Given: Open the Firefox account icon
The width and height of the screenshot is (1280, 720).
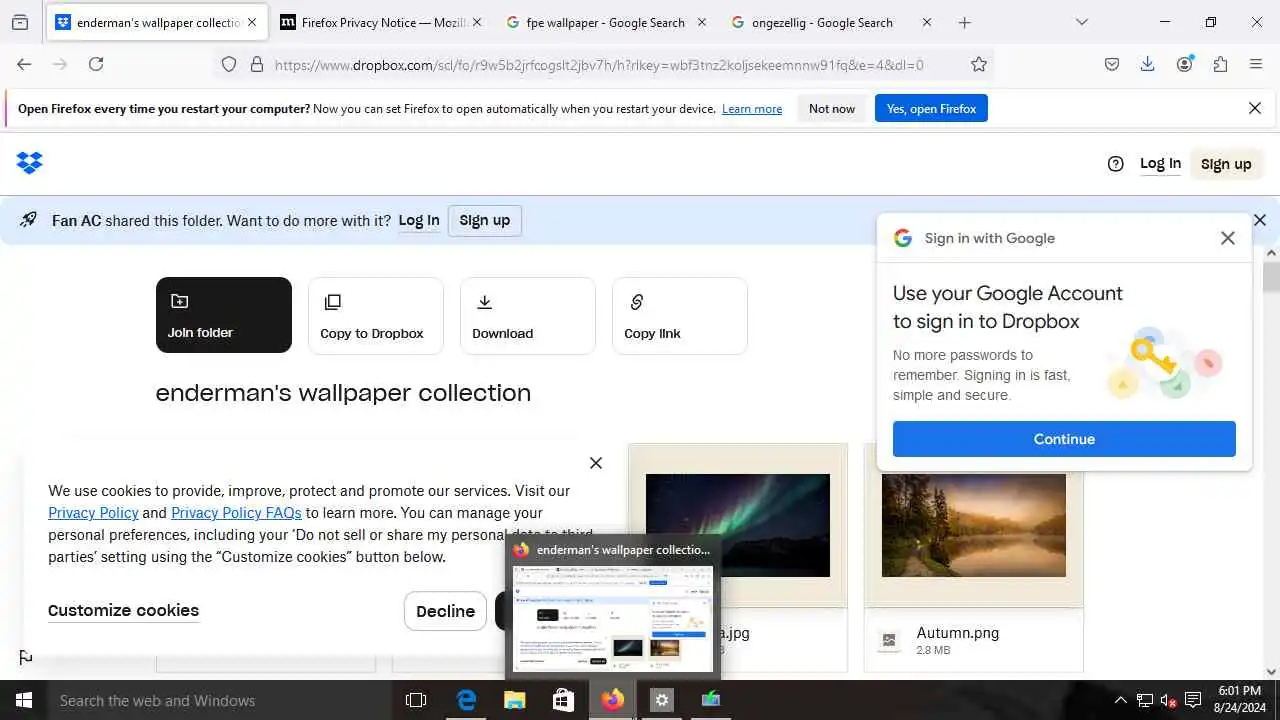Looking at the screenshot, I should (x=1185, y=64).
